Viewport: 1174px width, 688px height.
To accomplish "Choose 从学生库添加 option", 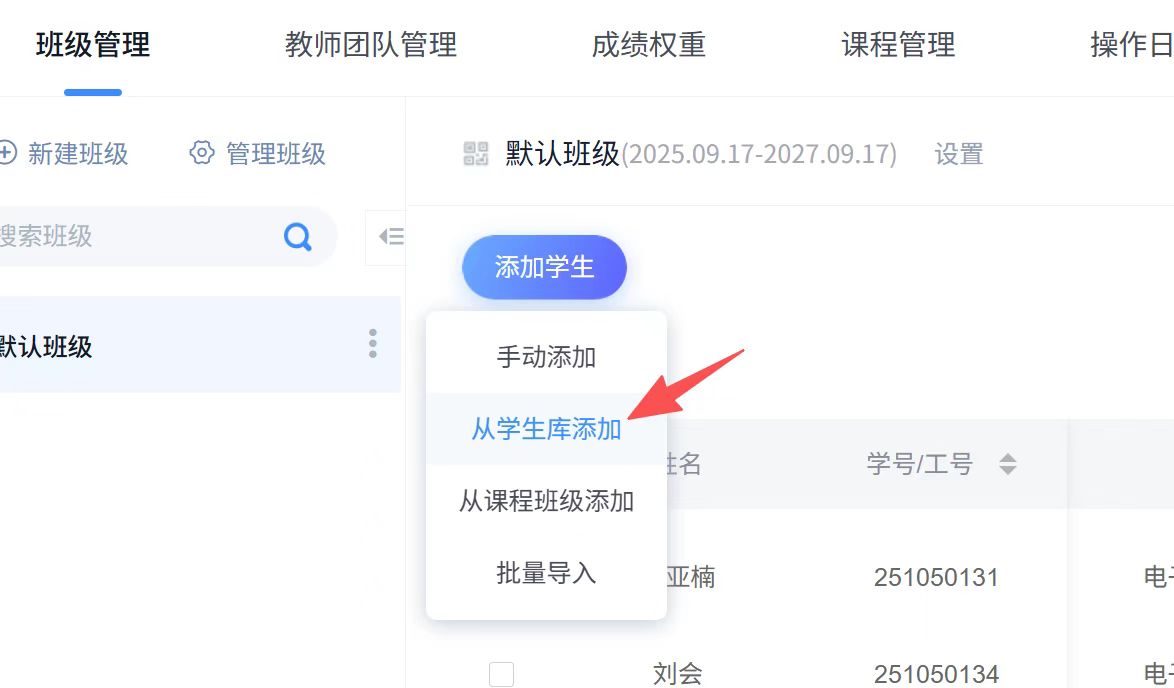I will tap(546, 429).
